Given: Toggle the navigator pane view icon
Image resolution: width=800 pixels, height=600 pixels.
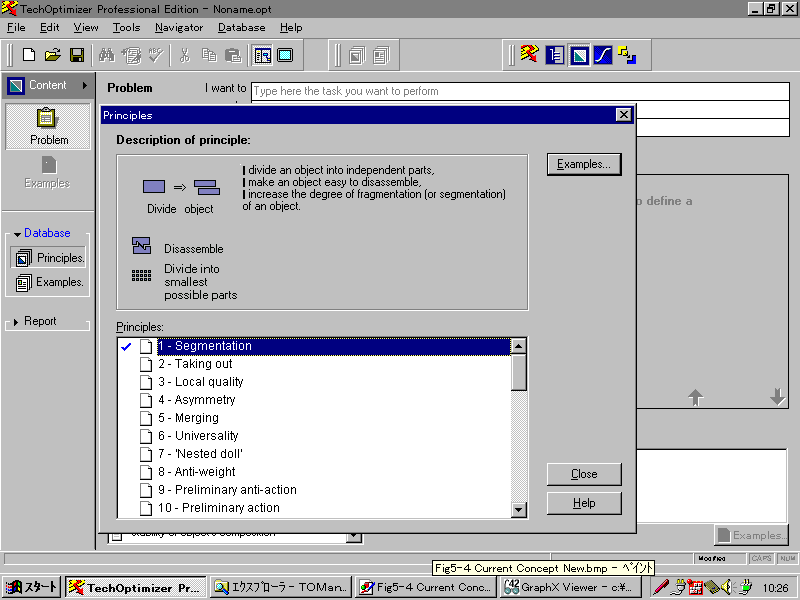Looking at the screenshot, I should point(263,55).
